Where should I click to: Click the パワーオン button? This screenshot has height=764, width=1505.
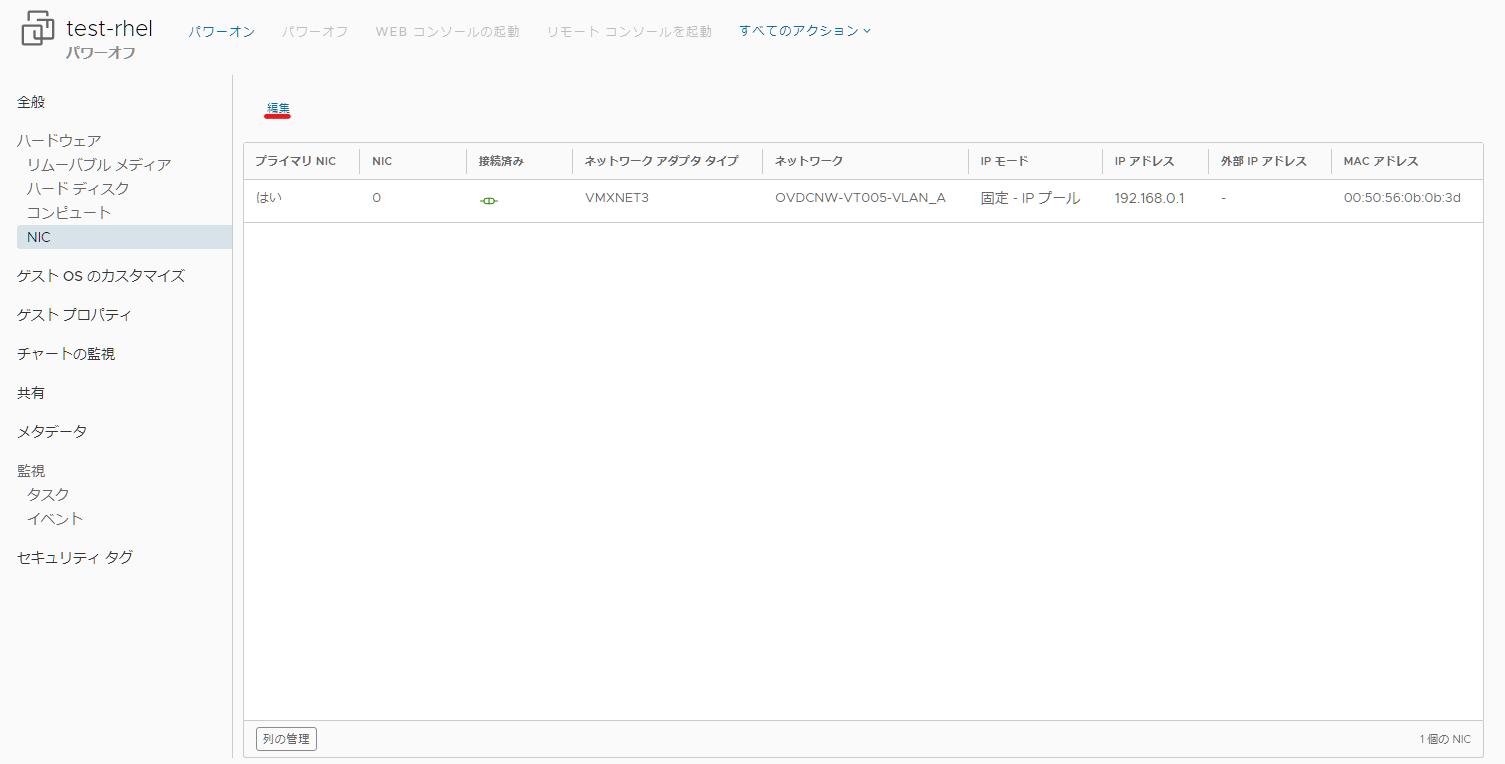click(x=222, y=32)
